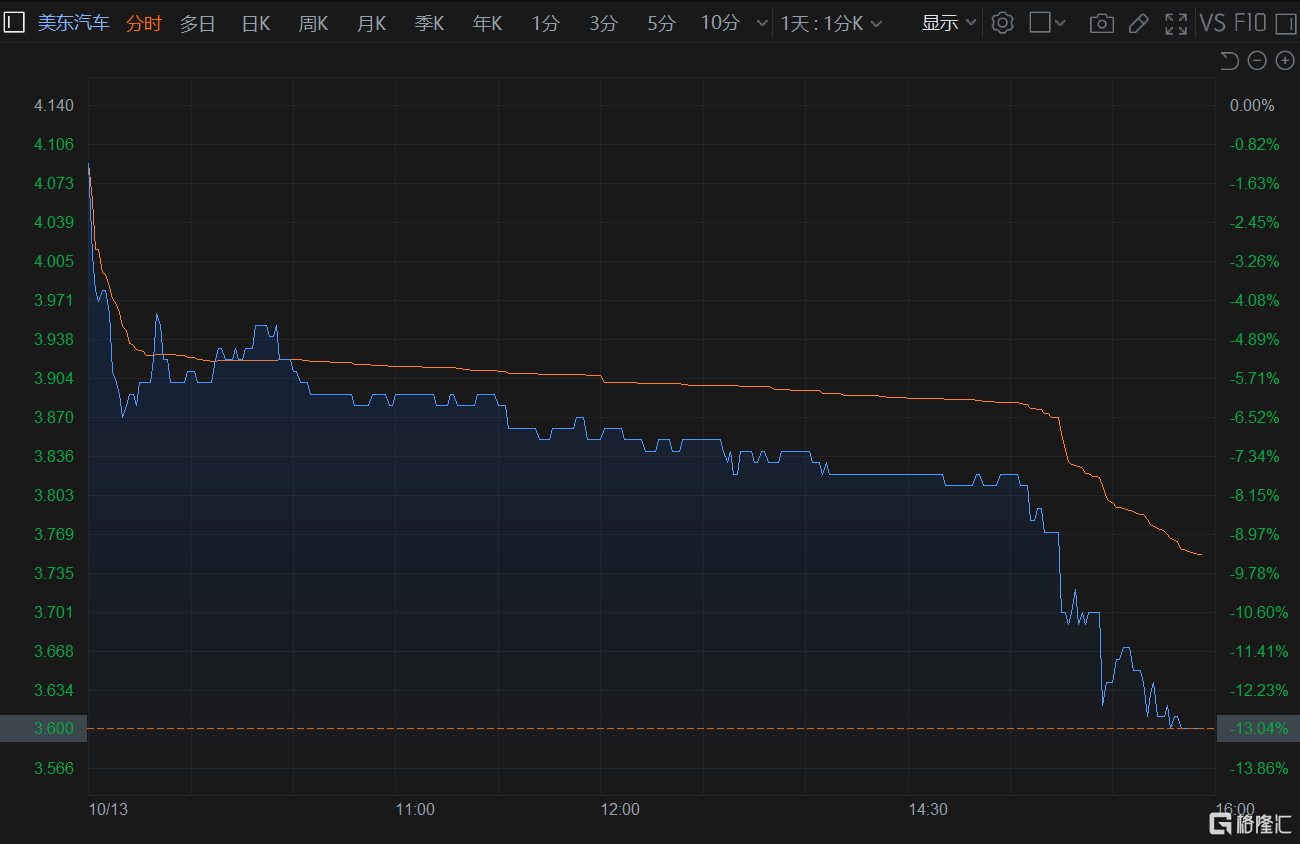
Task: Switch to 季K quarterly candlestick
Action: tap(429, 23)
